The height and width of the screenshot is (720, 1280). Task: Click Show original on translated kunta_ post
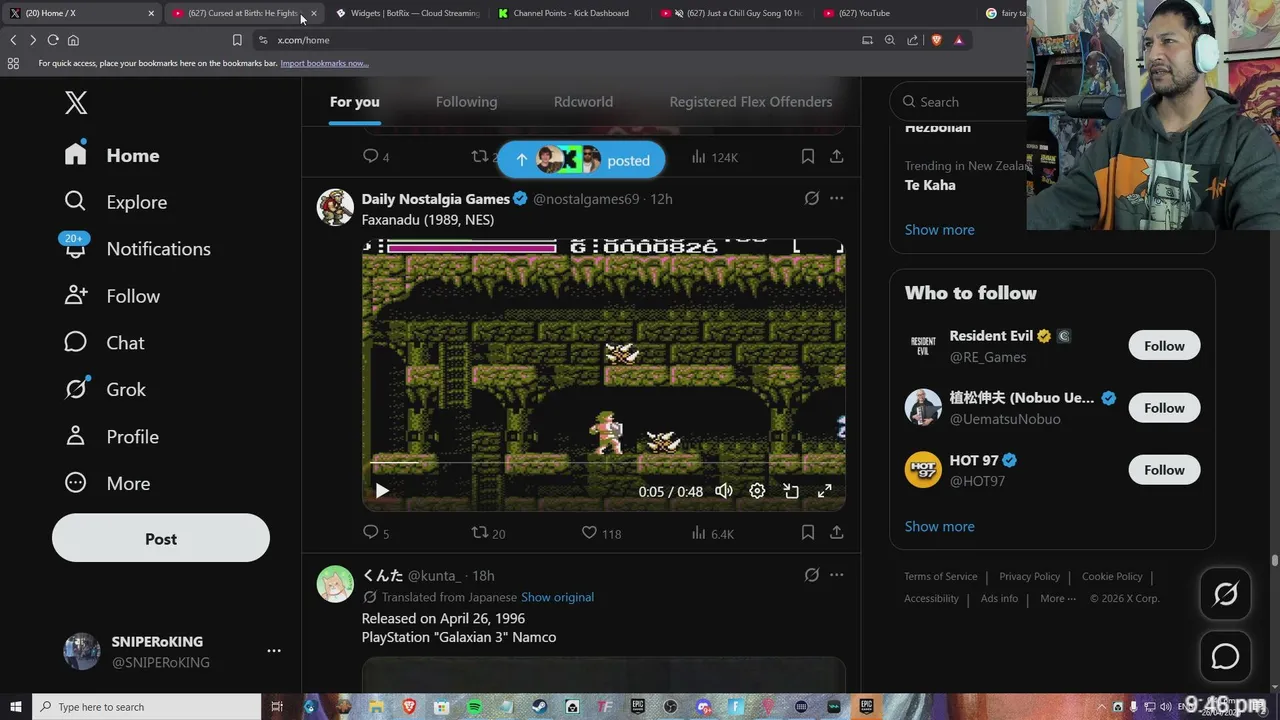557,597
